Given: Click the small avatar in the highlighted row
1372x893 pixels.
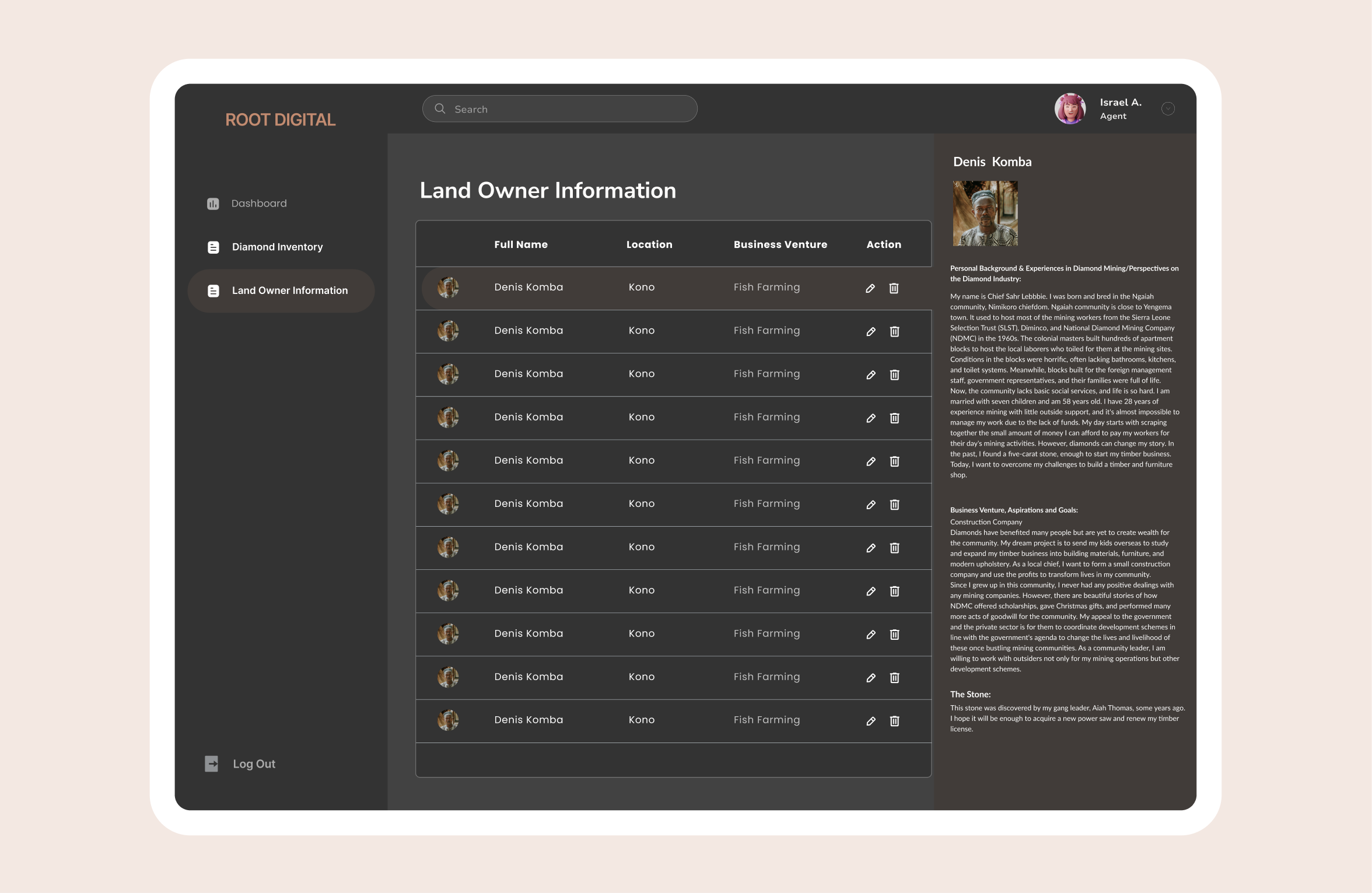Looking at the screenshot, I should pos(448,288).
